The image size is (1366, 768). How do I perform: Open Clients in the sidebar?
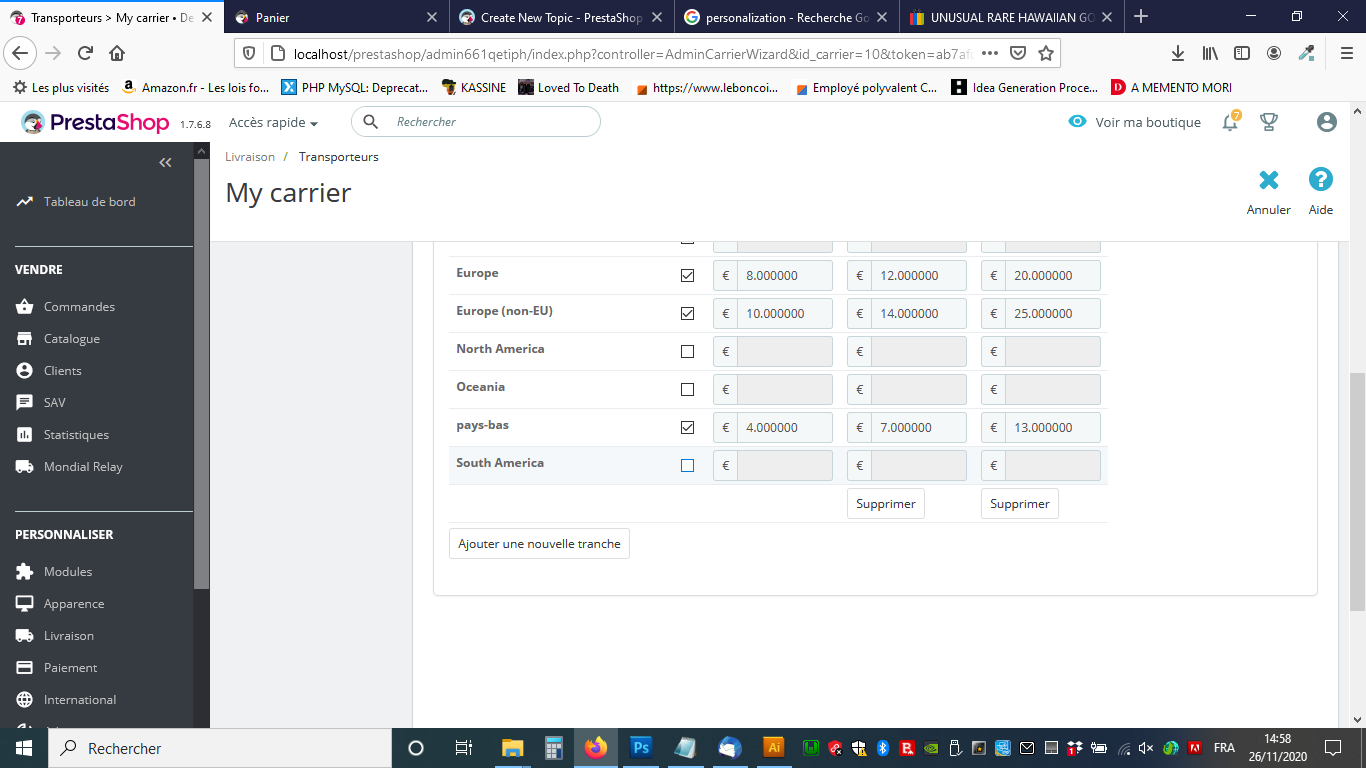click(63, 371)
